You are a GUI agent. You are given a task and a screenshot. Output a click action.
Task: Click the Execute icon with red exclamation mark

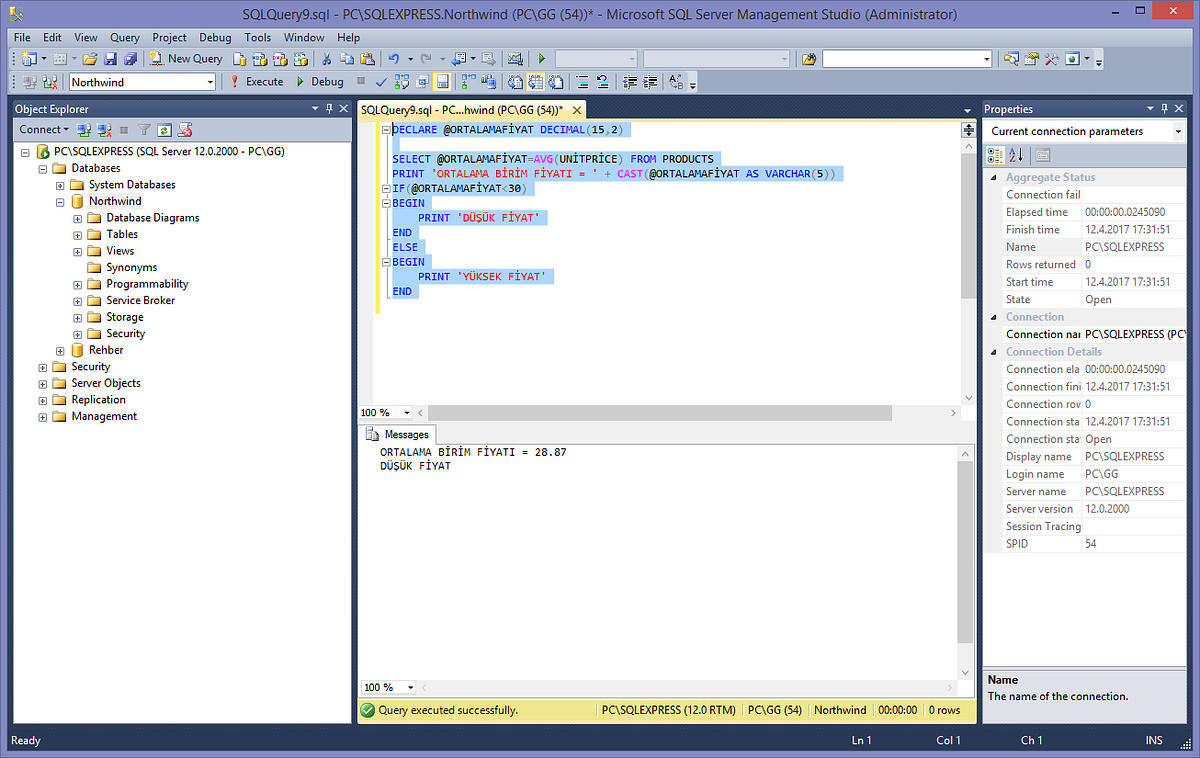[x=236, y=81]
